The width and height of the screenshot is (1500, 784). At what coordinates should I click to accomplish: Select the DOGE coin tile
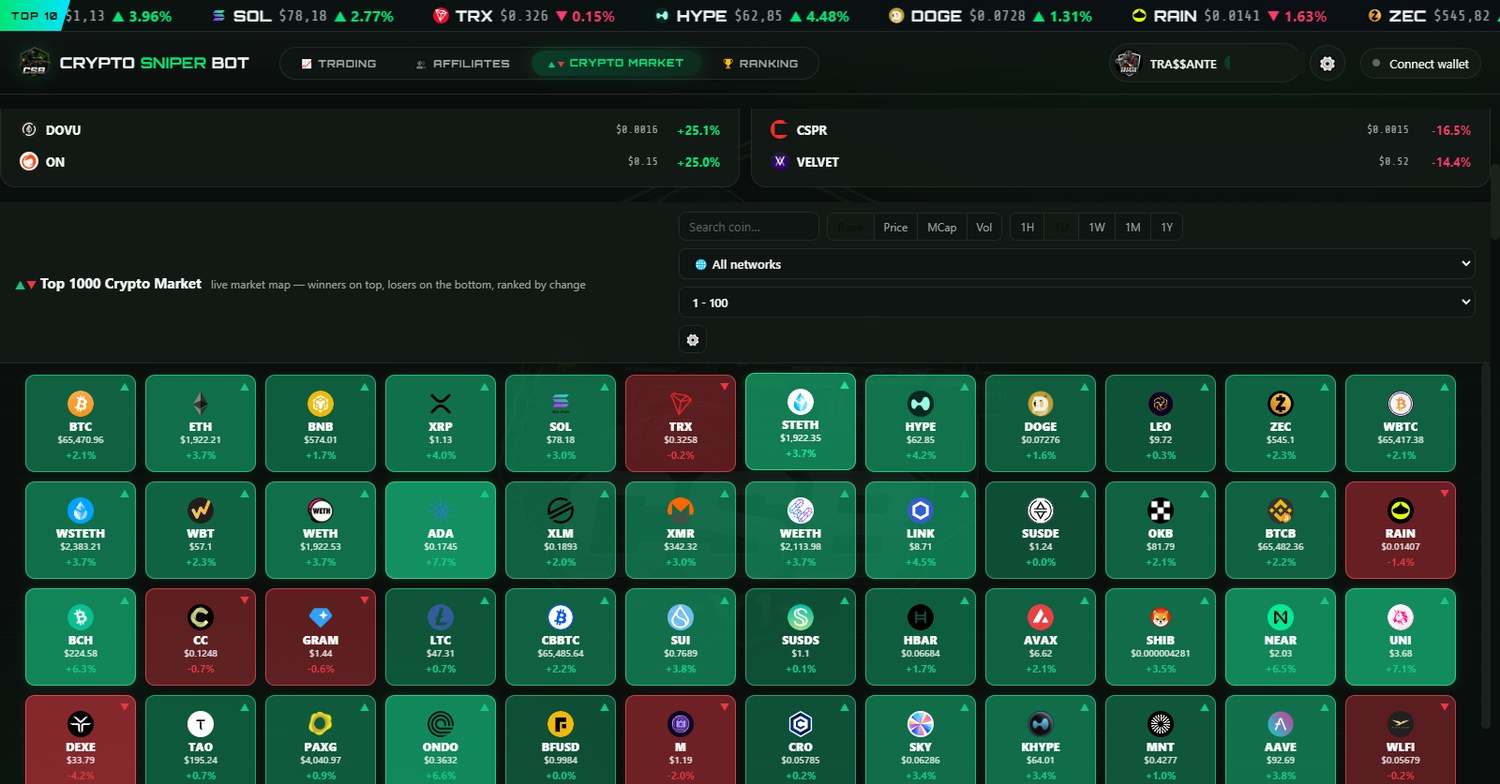pos(1040,423)
